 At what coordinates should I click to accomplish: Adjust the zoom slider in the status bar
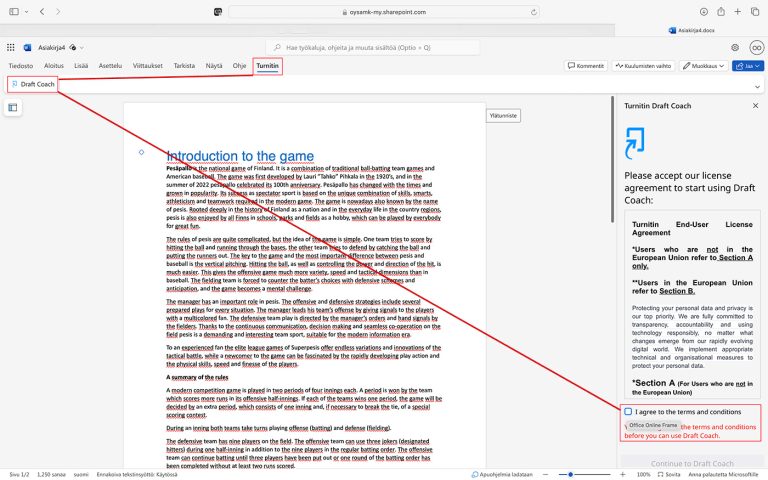(x=571, y=473)
